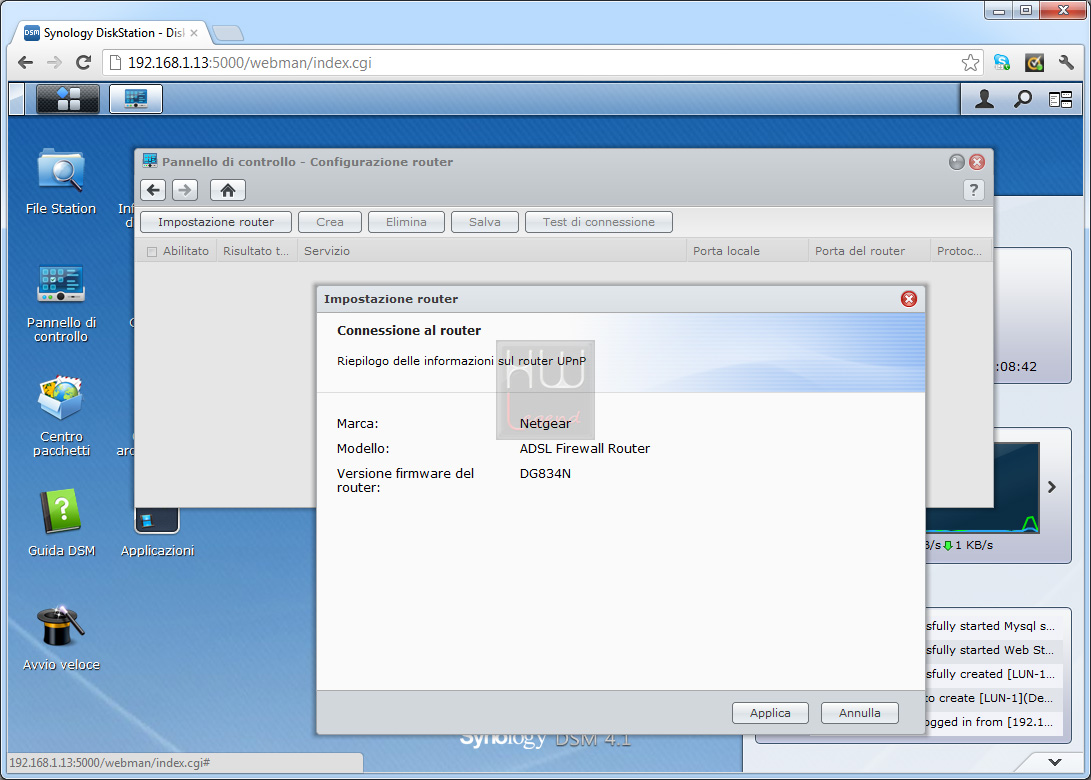The width and height of the screenshot is (1091, 780).
Task: Click the Crea button
Action: (x=330, y=222)
